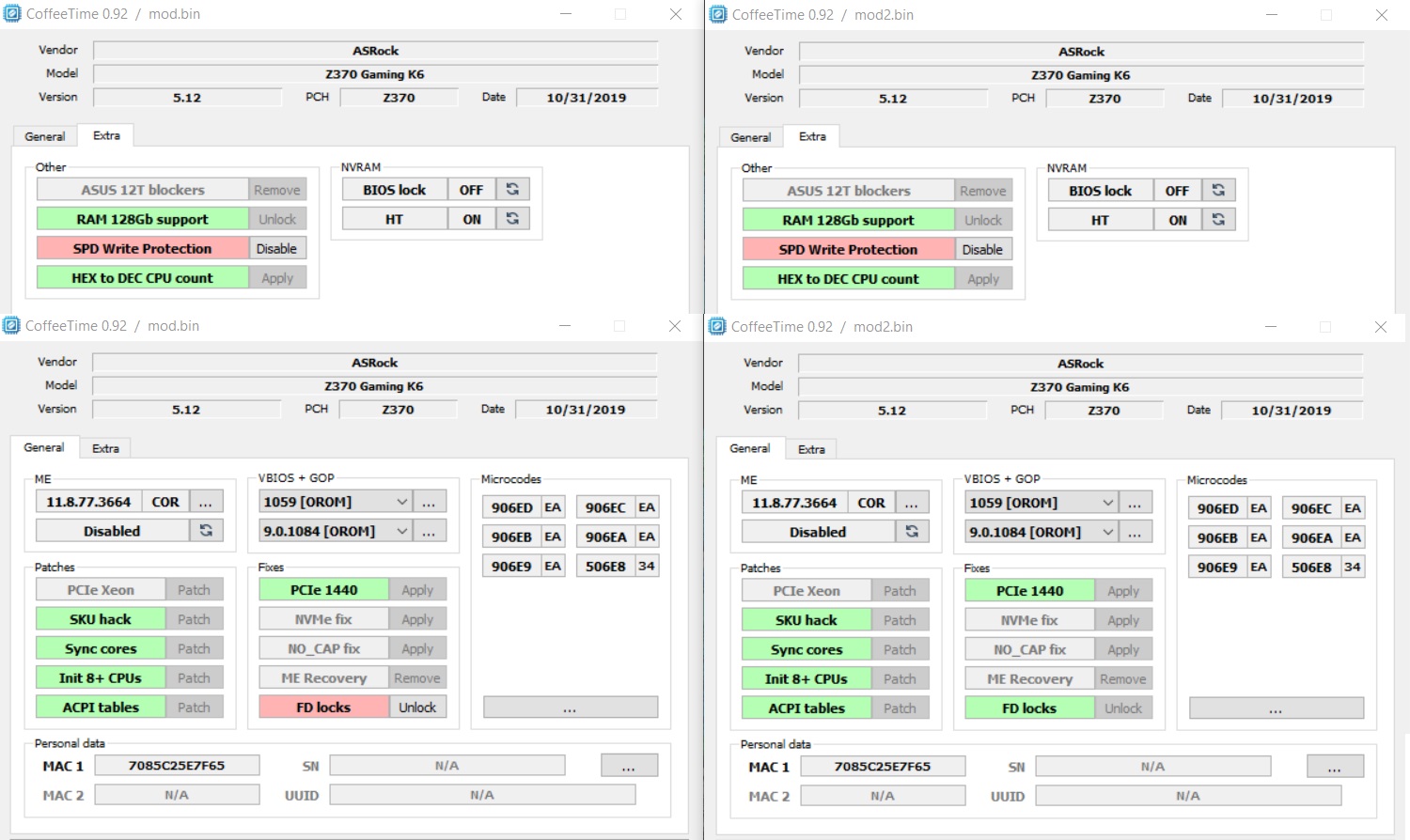Viewport: 1410px width, 840px height.
Task: Click ME version 11.8.77.3664 in mod.bin window
Action: pyautogui.click(x=89, y=502)
